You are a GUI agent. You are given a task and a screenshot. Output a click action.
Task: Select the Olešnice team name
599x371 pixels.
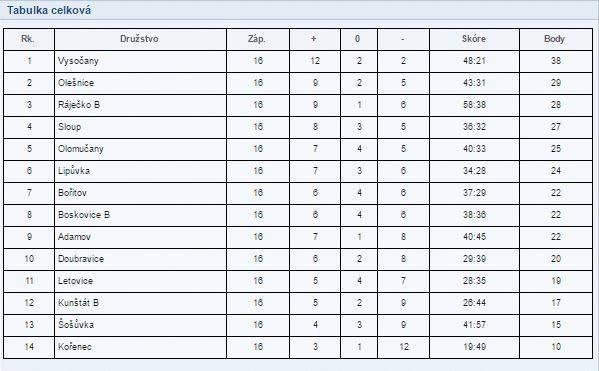click(x=76, y=83)
